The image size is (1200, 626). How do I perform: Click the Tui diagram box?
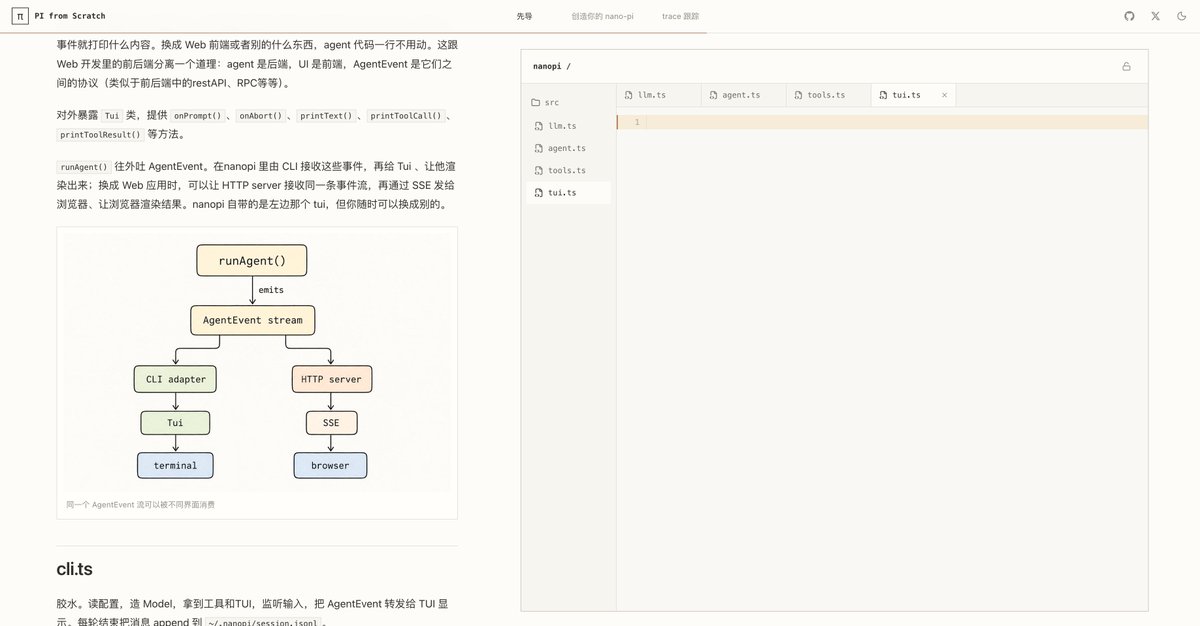pyautogui.click(x=176, y=423)
